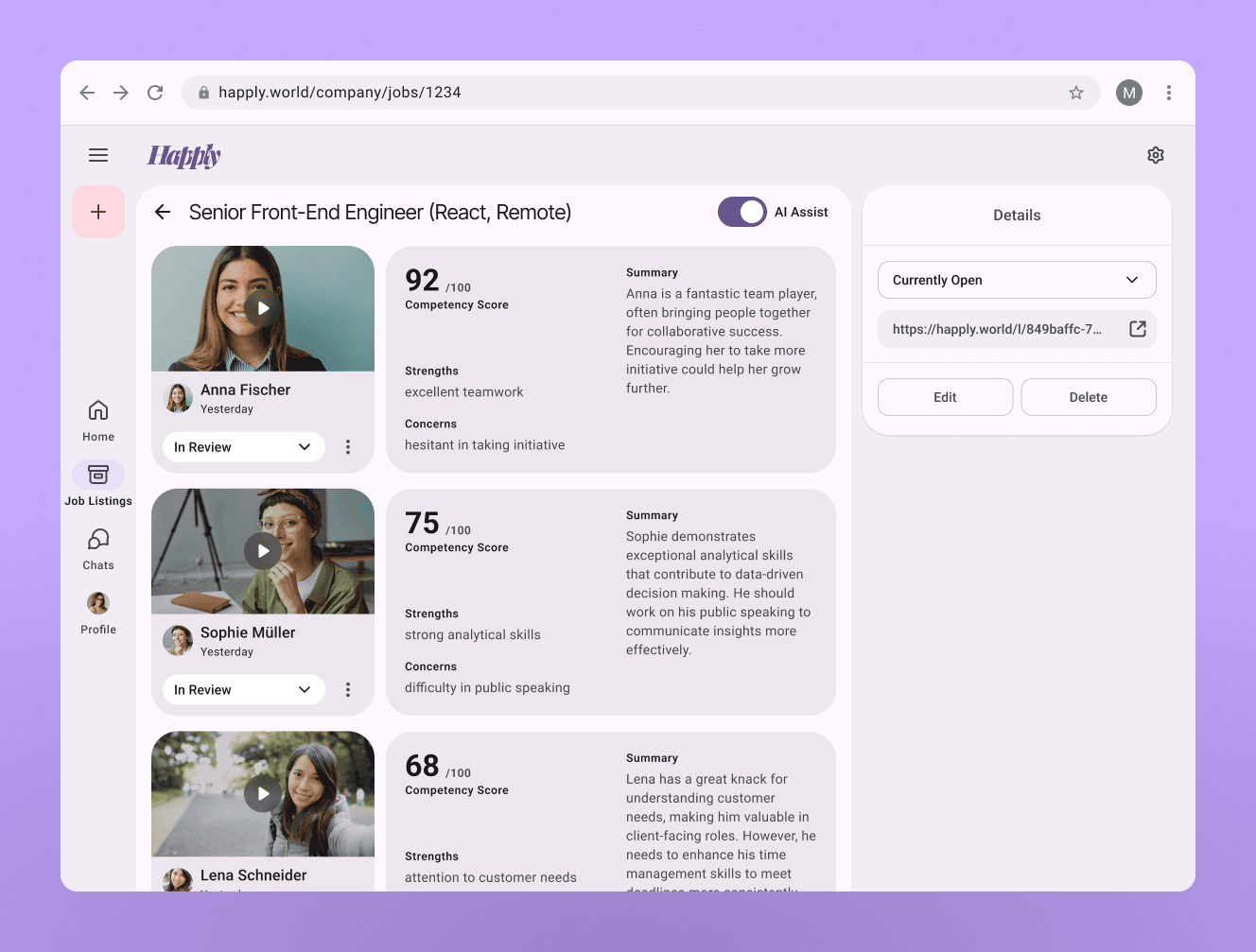Click Anna Fischer's small avatar
Screen dimensions: 1256x952
pos(178,398)
